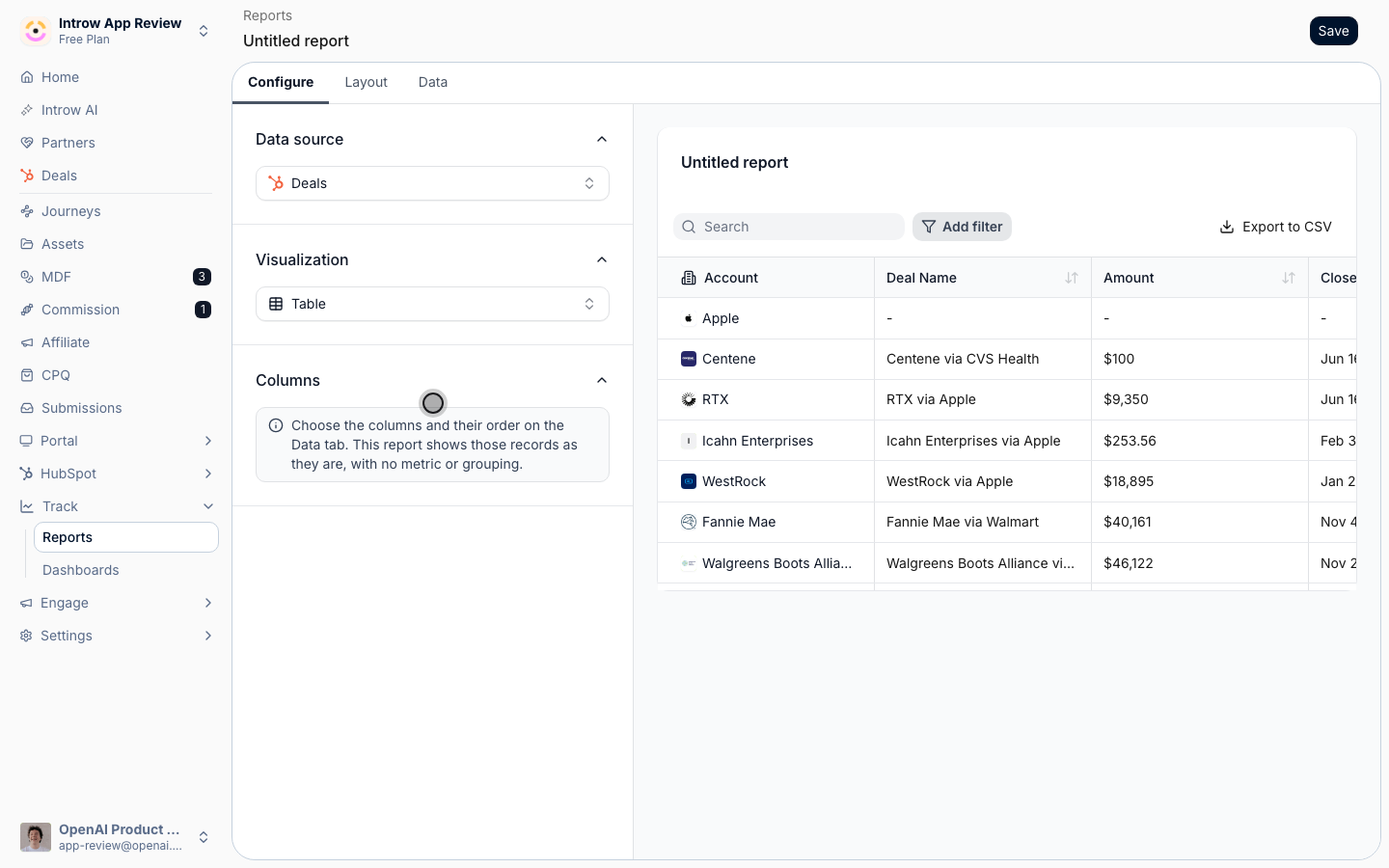Open the MDF sidebar icon
The image size is (1389, 868).
27,277
